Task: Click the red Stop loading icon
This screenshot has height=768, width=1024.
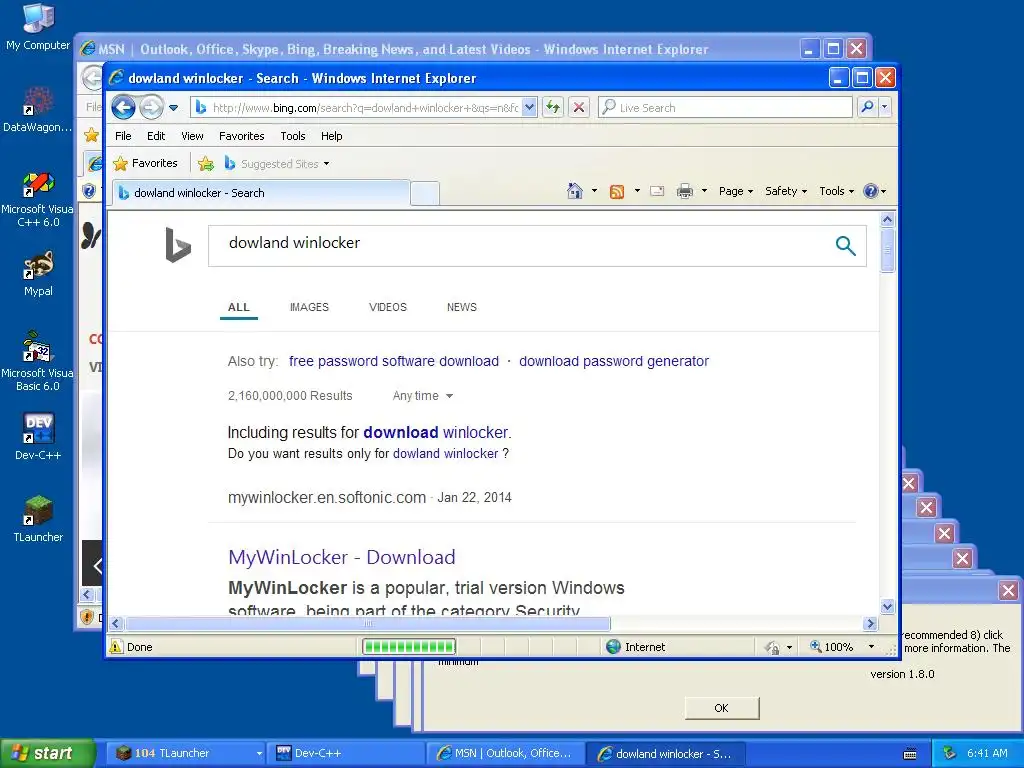Action: 579,107
